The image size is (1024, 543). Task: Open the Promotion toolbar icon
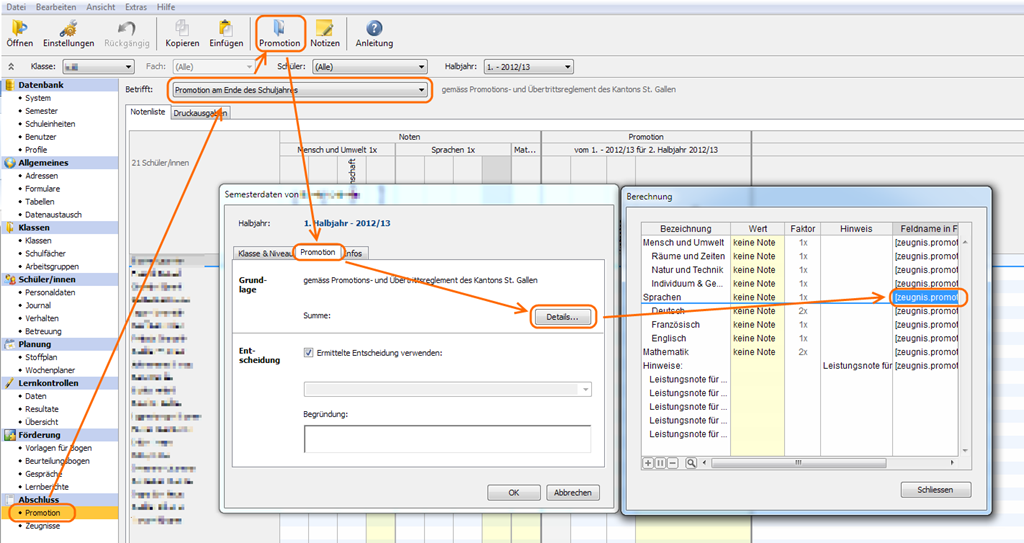(x=279, y=29)
